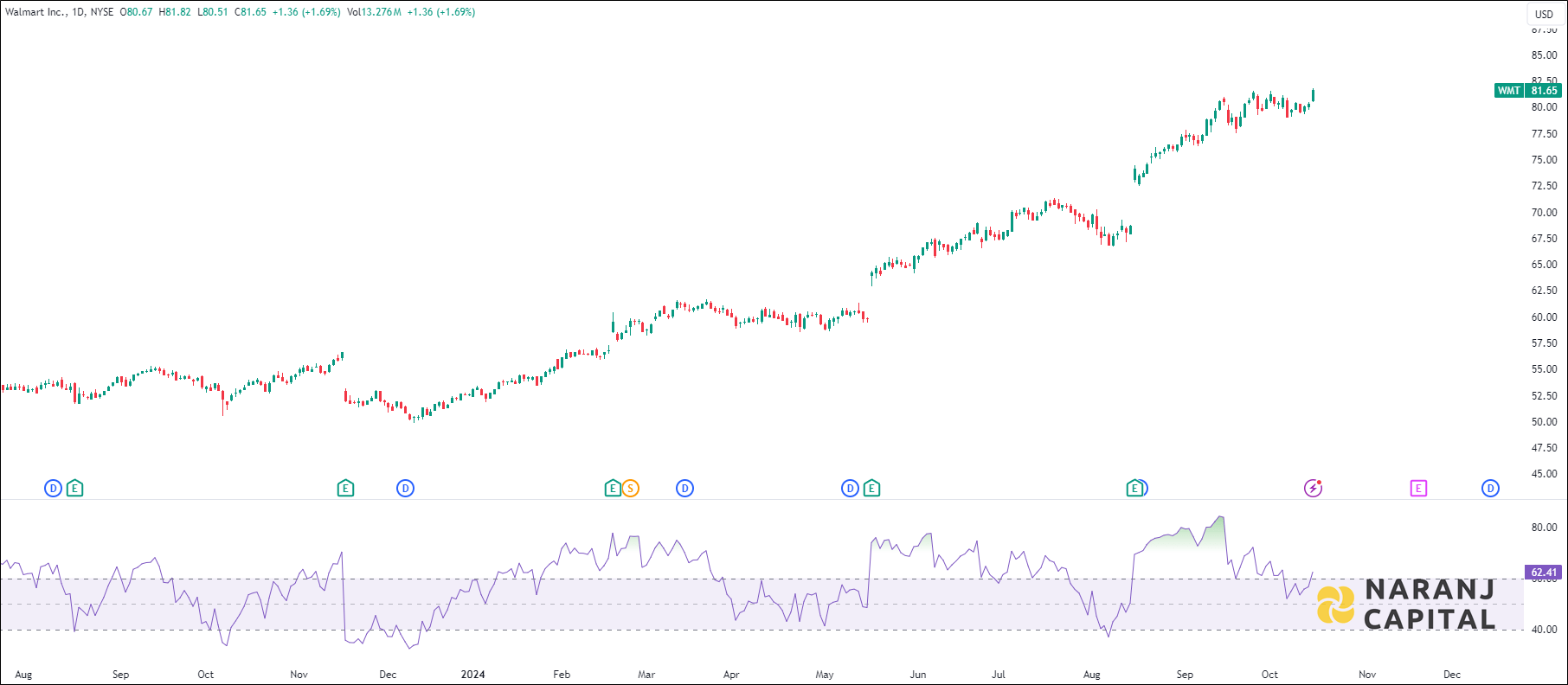Select the earnings E marker in May 2024
This screenshot has width=1568, height=685.
tap(871, 489)
